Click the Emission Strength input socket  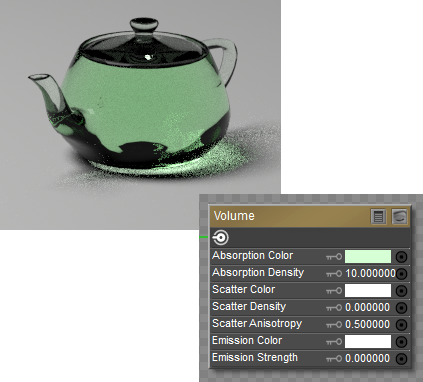[x=401, y=359]
